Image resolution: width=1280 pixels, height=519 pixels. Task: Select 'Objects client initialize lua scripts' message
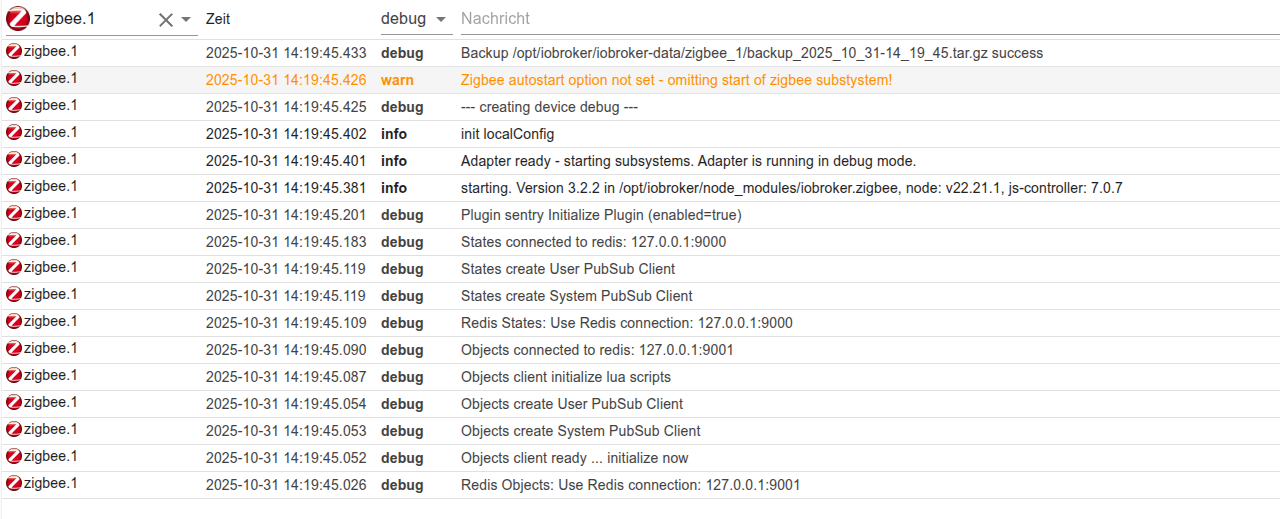[566, 377]
